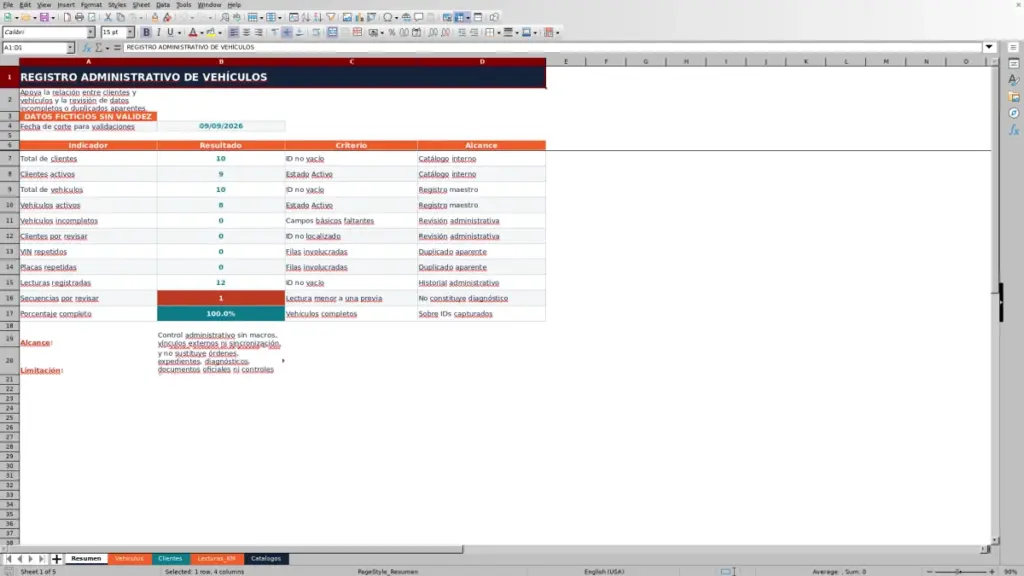Open the AutoFilter funnel tool

coord(331,18)
